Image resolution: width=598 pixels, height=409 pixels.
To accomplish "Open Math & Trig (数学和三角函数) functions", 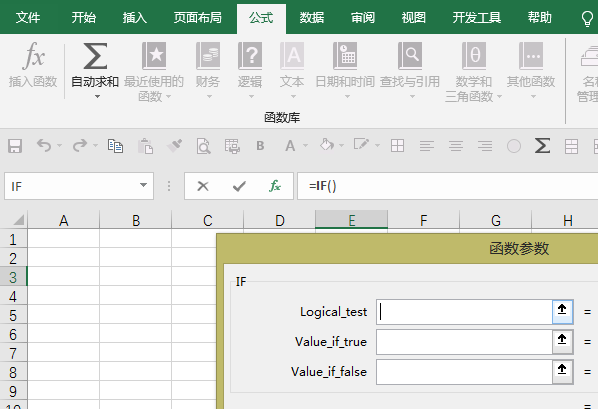I will coord(474,72).
